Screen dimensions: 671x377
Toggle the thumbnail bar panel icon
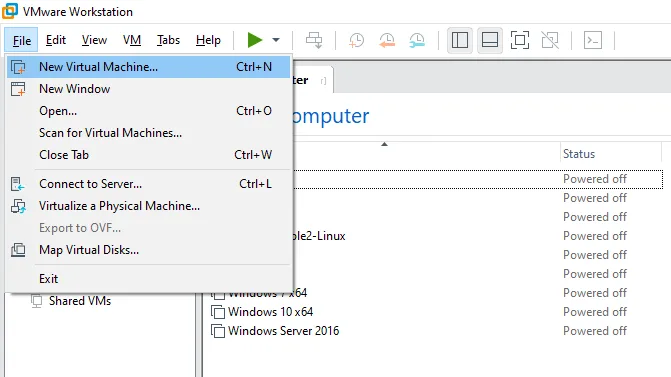[x=490, y=40]
